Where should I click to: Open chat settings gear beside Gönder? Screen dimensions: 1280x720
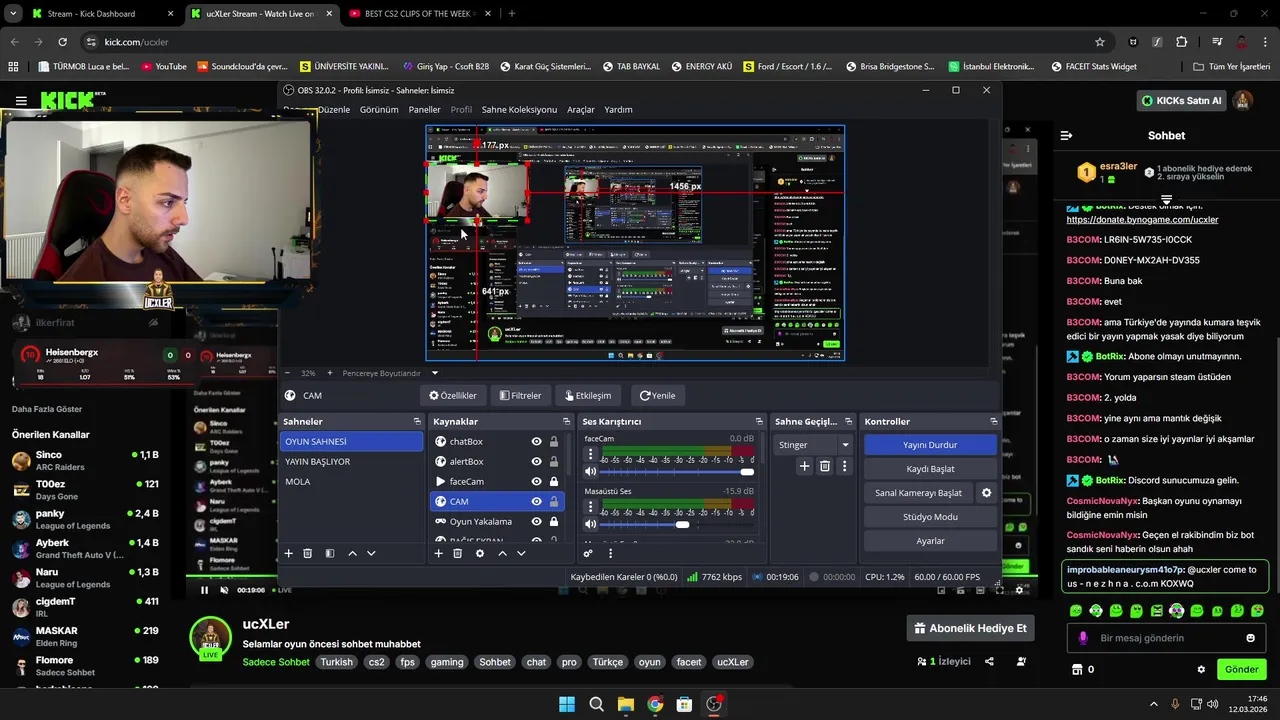click(x=1201, y=670)
